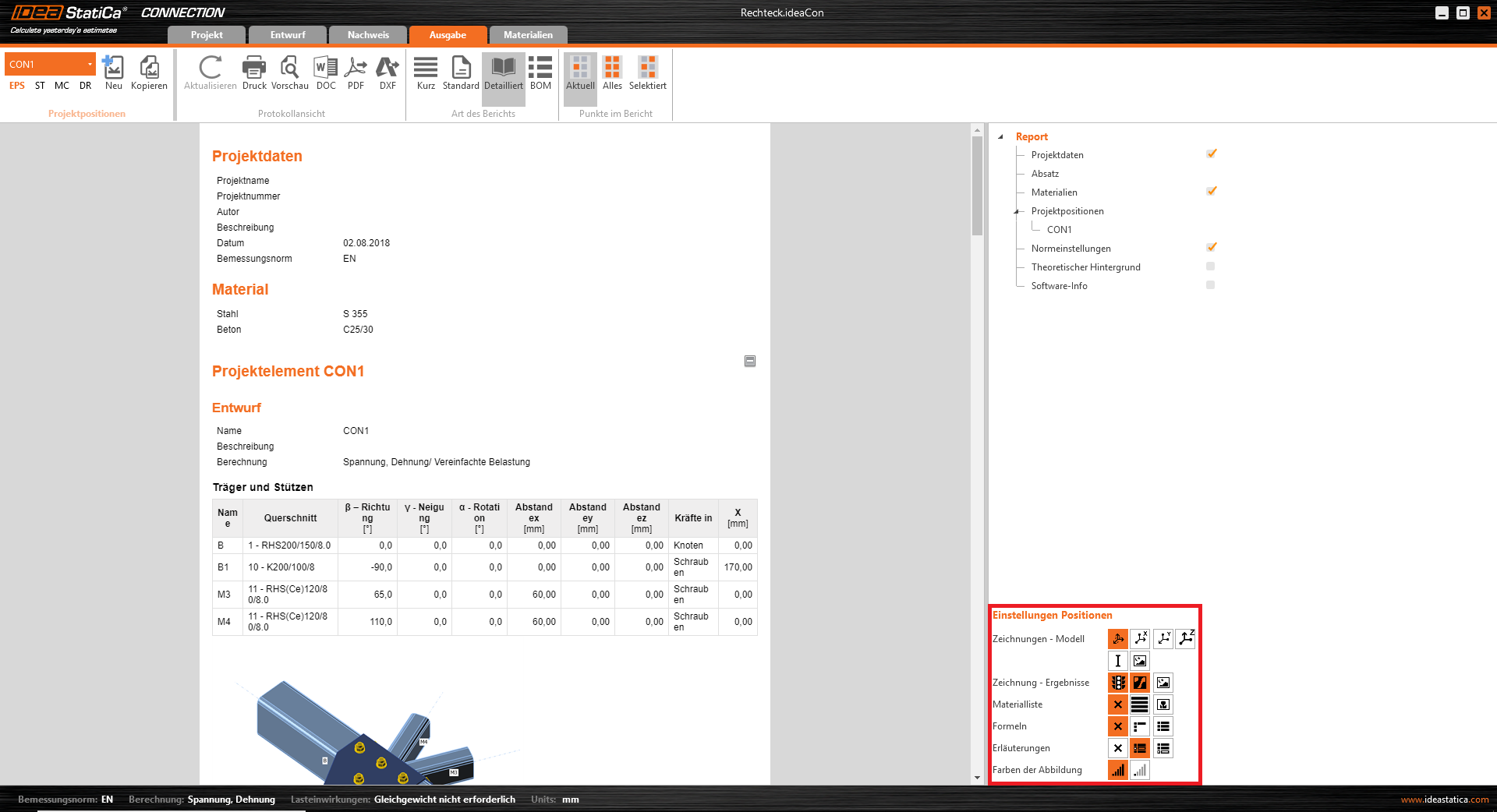
Task: Select Z-axis view for Zeichnungen - Modell
Action: (x=1186, y=639)
